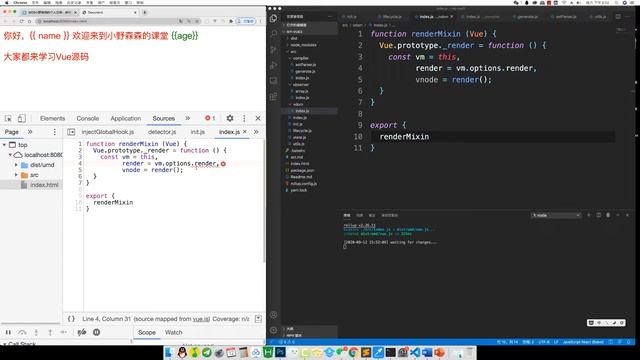640x360 pixels.
Task: Toggle the Sources file navigator sidebar icon
Action: pyautogui.click(x=71, y=132)
